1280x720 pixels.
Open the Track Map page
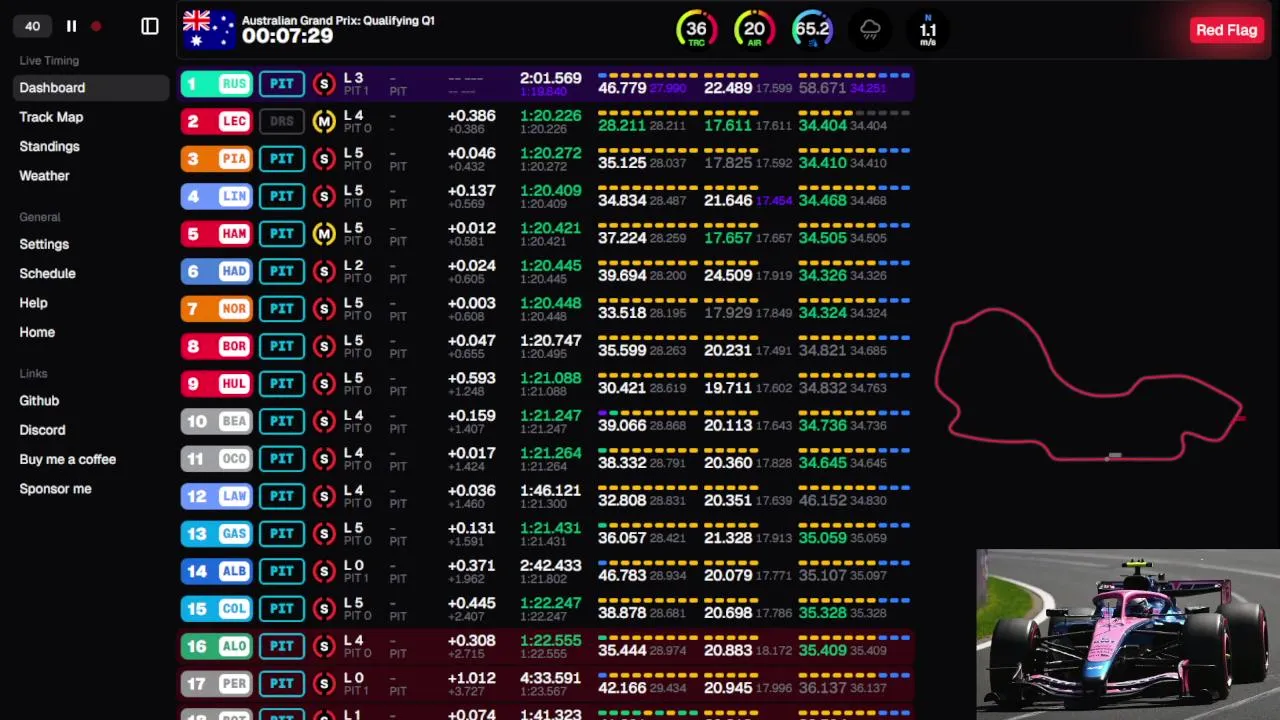[x=51, y=117]
